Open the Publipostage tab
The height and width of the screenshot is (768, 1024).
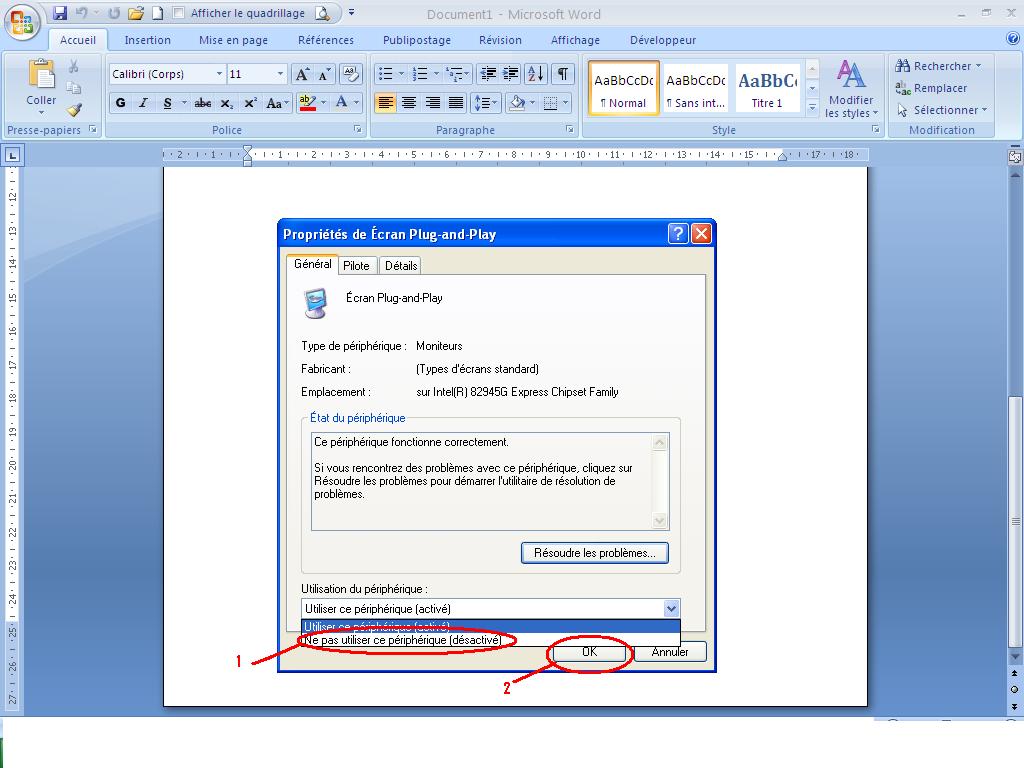pos(417,40)
